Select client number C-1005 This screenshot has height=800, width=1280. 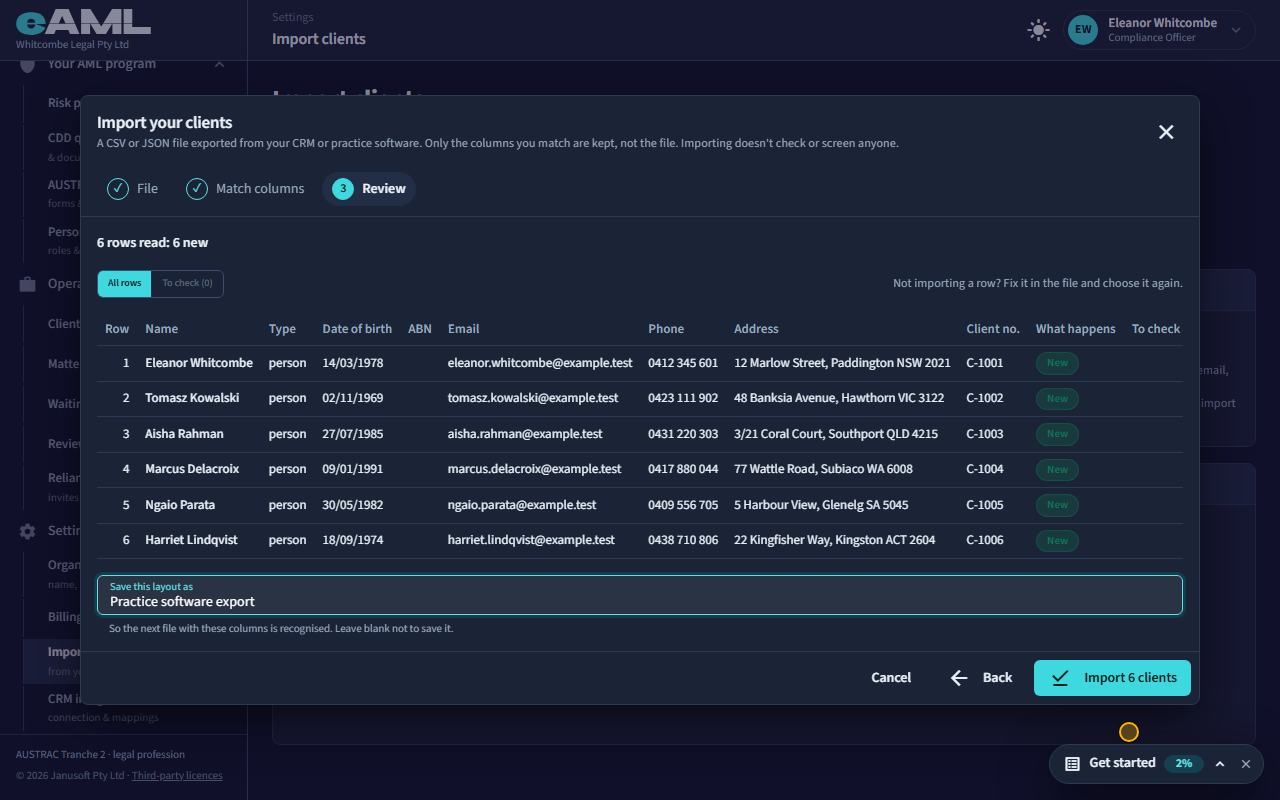(985, 505)
